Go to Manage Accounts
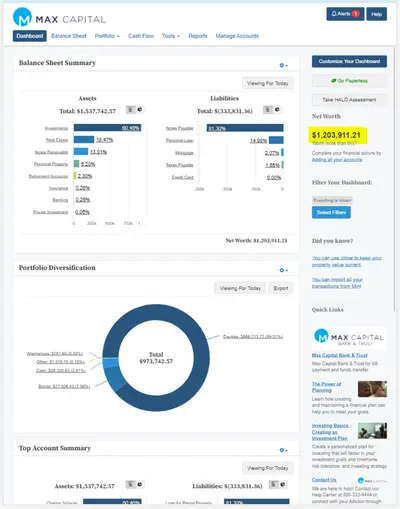Screen dimensions: 400x509 click(237, 36)
